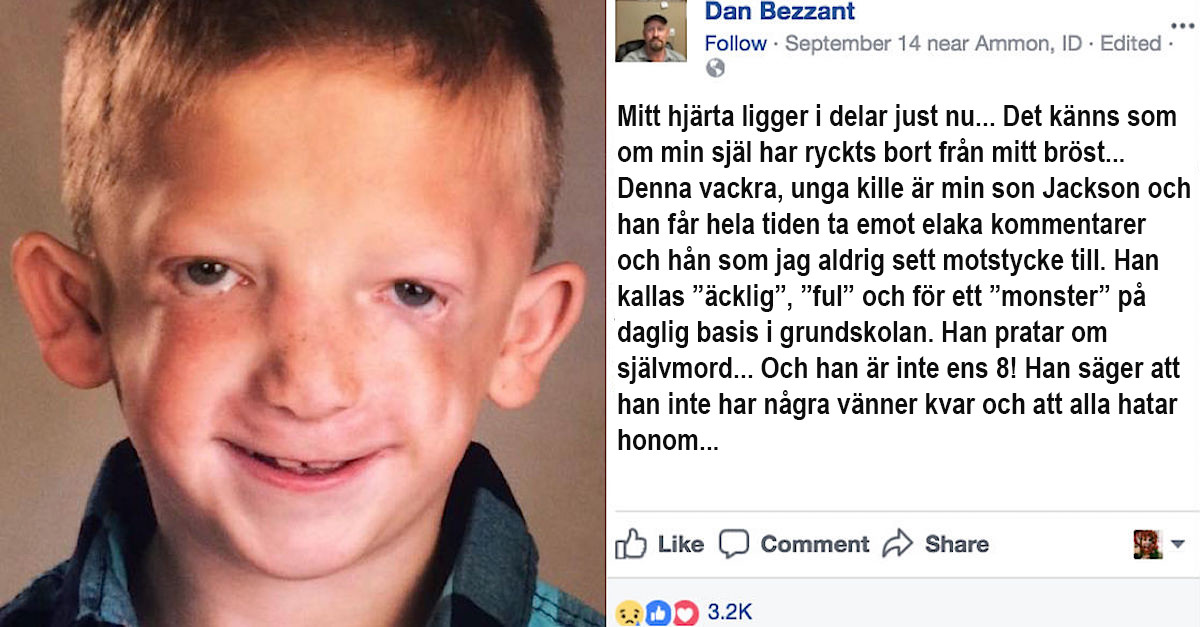Click the Swedish post text body

pos(904,278)
